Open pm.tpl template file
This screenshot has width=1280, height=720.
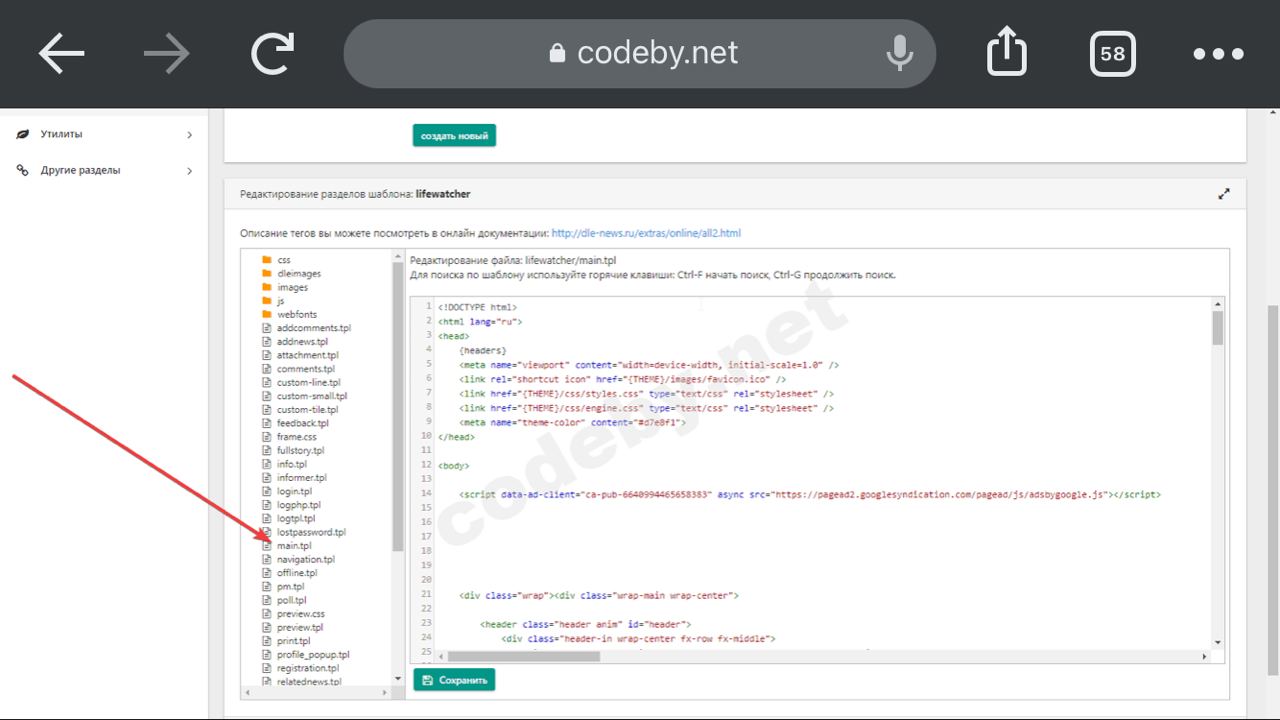[291, 587]
